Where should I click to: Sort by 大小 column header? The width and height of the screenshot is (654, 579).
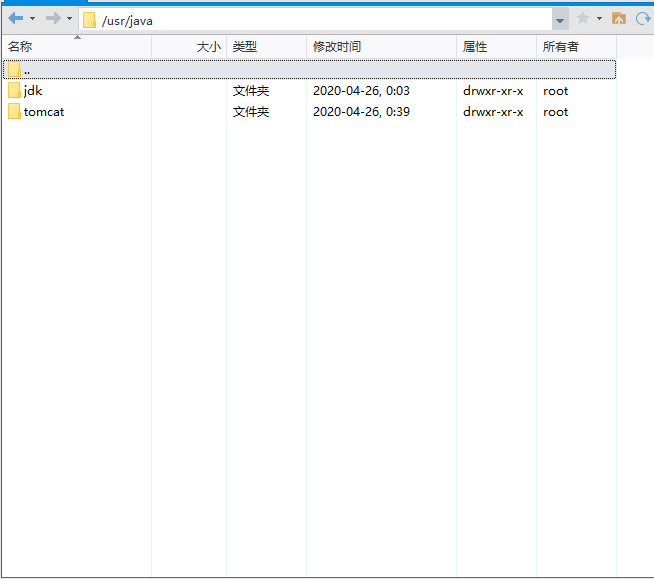click(x=189, y=47)
